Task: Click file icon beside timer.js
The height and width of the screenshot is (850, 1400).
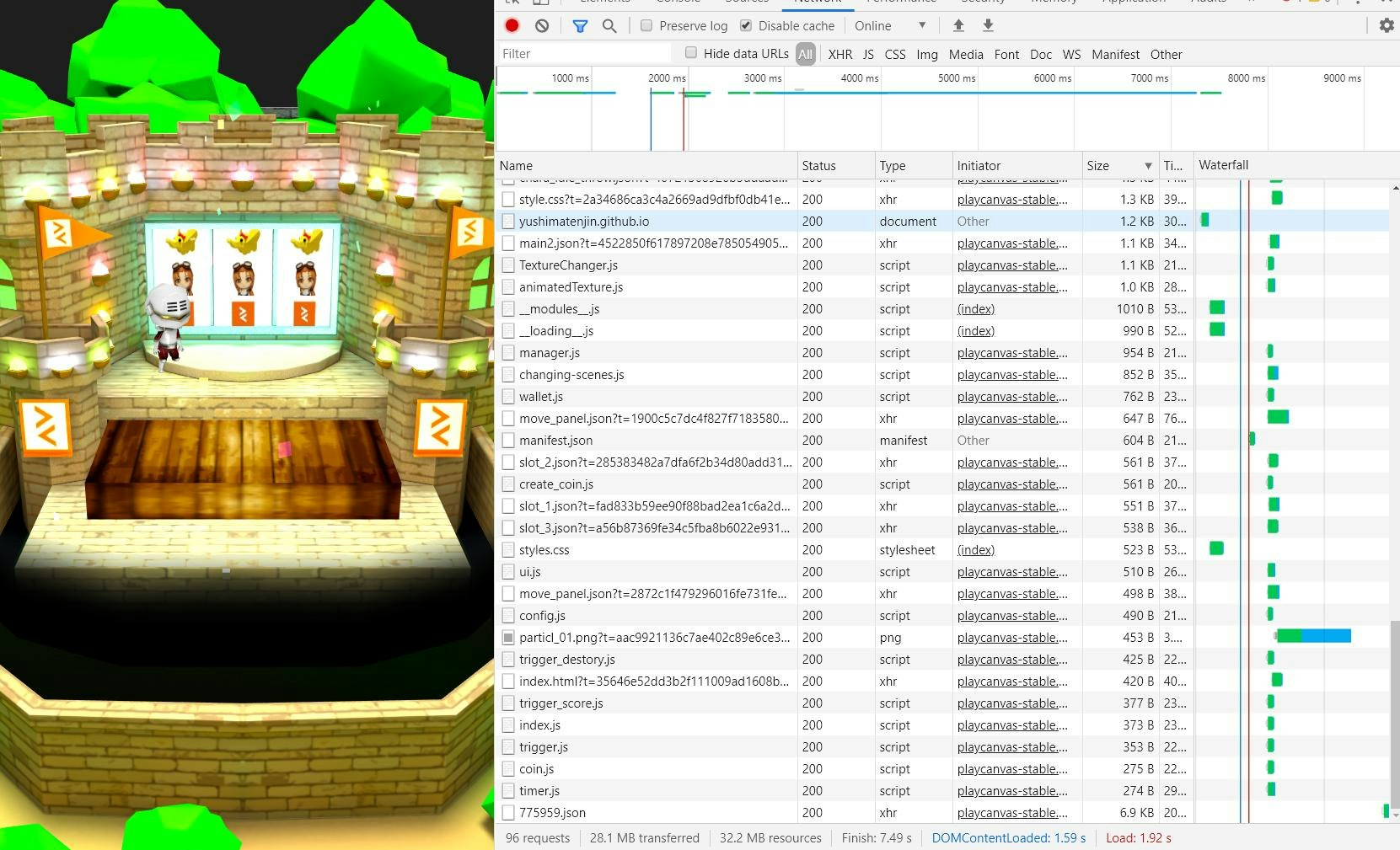Action: pyautogui.click(x=507, y=791)
